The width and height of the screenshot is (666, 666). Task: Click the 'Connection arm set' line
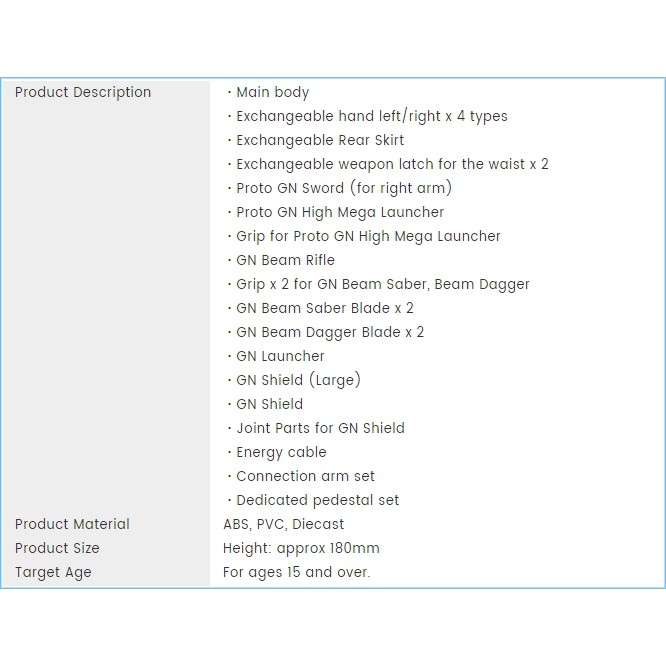(x=305, y=476)
